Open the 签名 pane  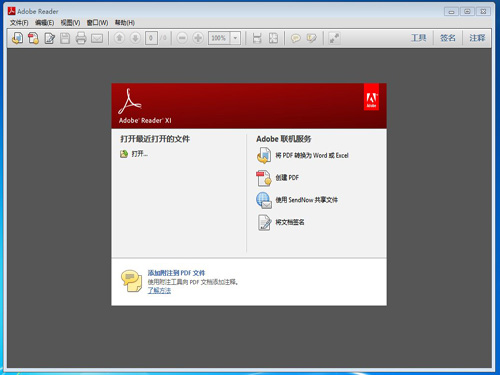coord(447,38)
